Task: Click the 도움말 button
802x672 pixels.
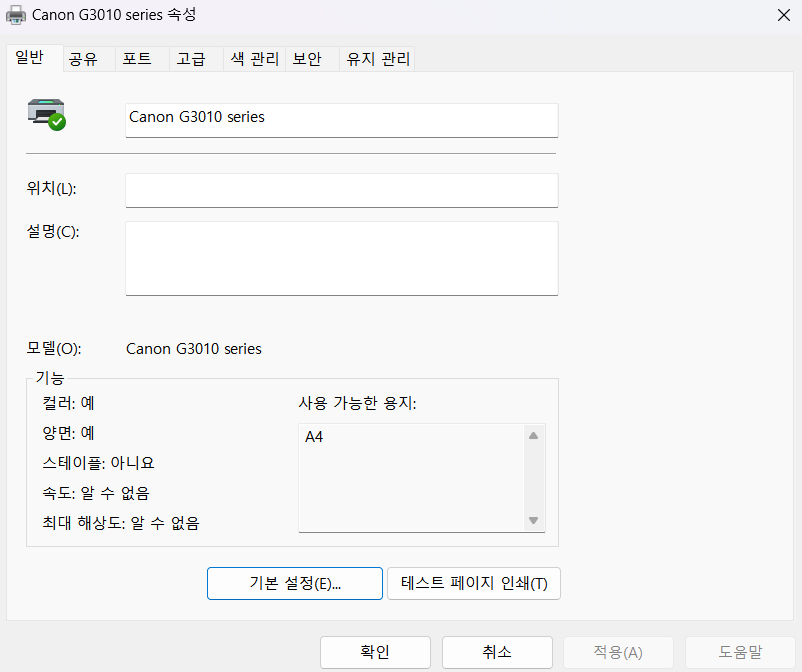Action: click(x=740, y=652)
